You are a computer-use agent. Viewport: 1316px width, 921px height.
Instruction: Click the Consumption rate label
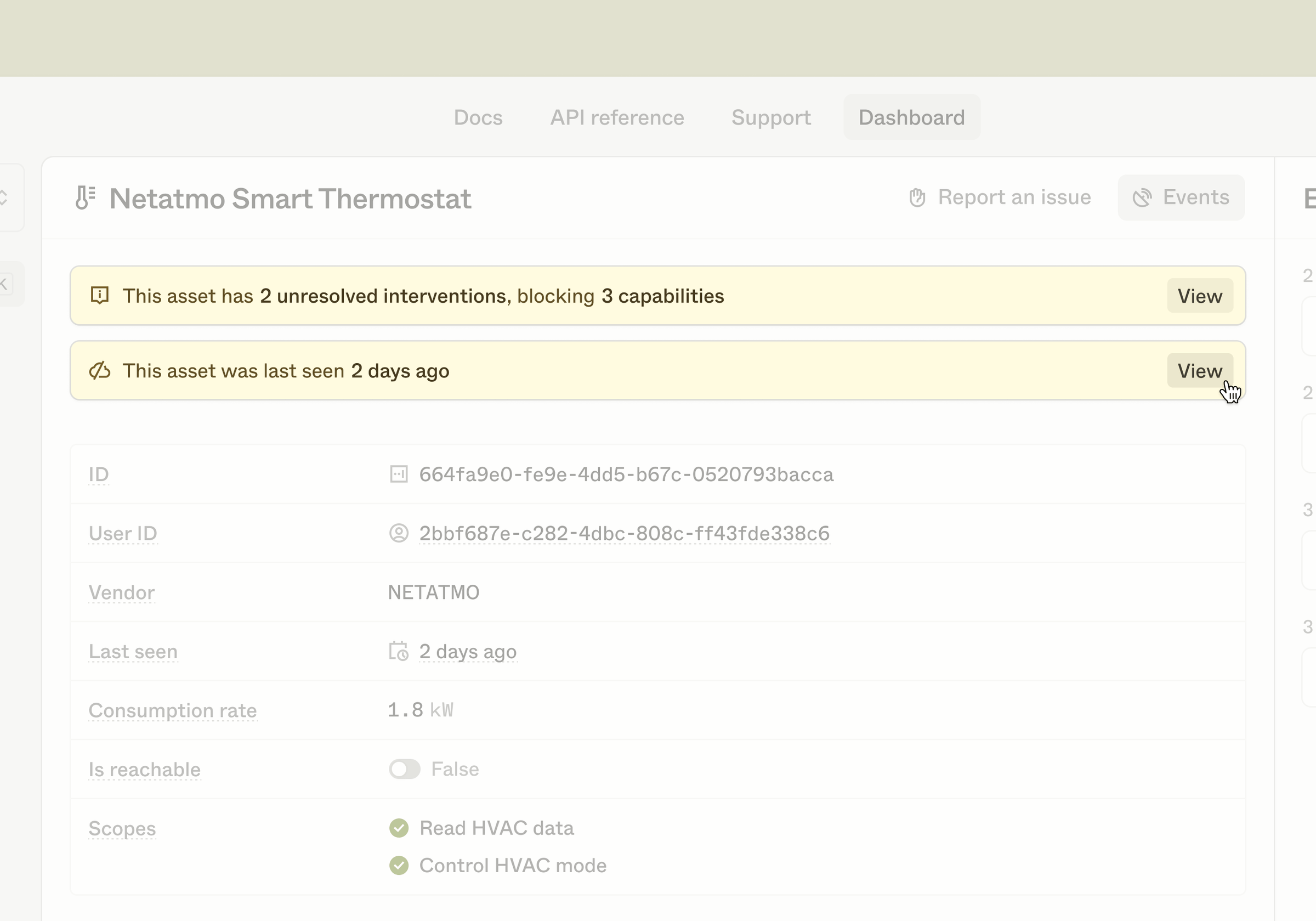point(173,710)
